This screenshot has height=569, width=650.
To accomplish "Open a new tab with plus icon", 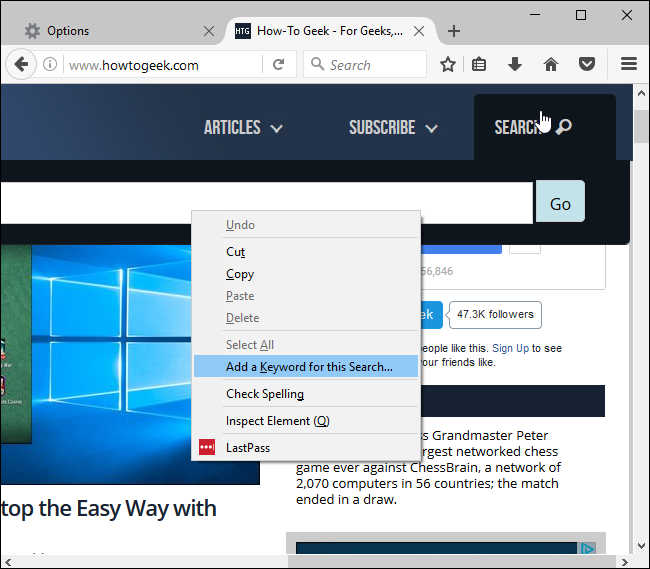I will 454,31.
